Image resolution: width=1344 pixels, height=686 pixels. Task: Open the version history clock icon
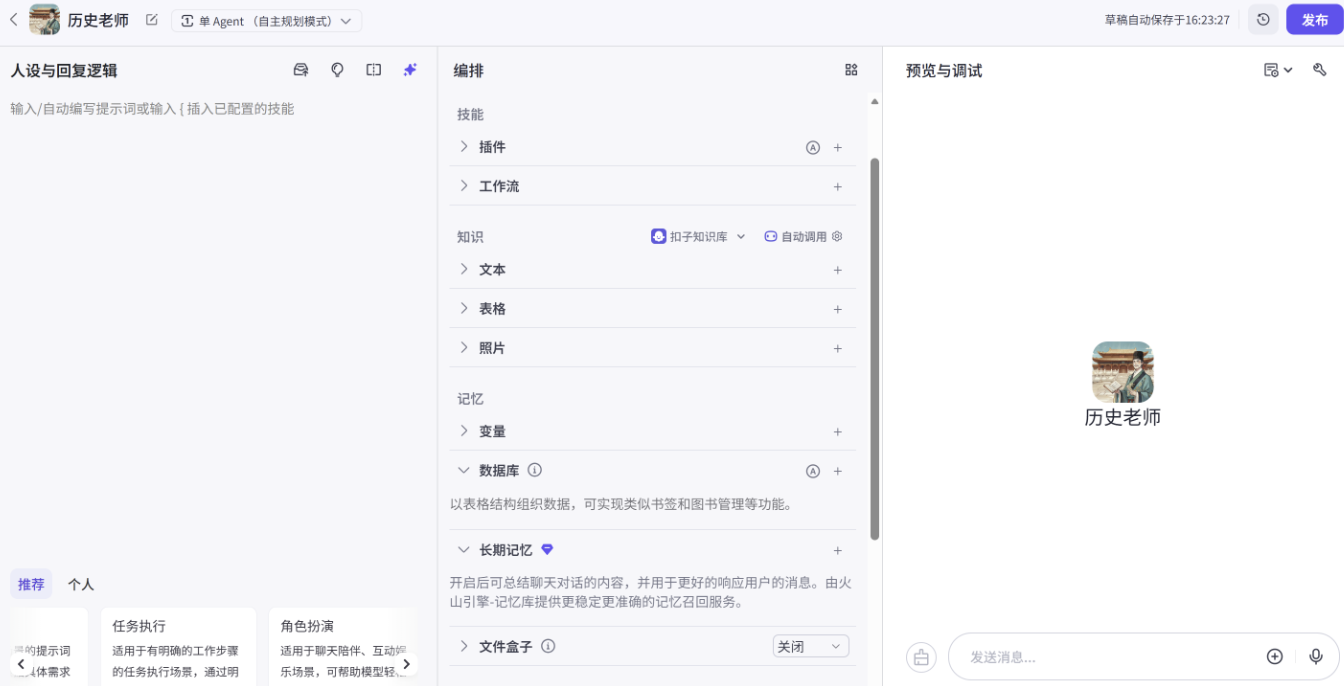[1263, 20]
